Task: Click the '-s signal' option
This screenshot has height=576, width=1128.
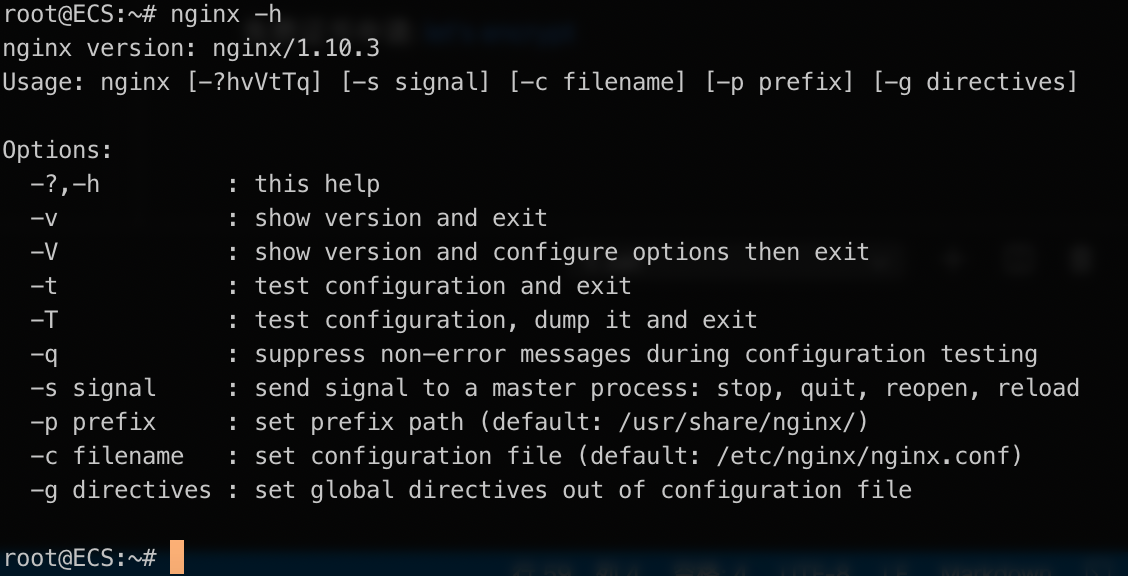Action: (x=93, y=388)
